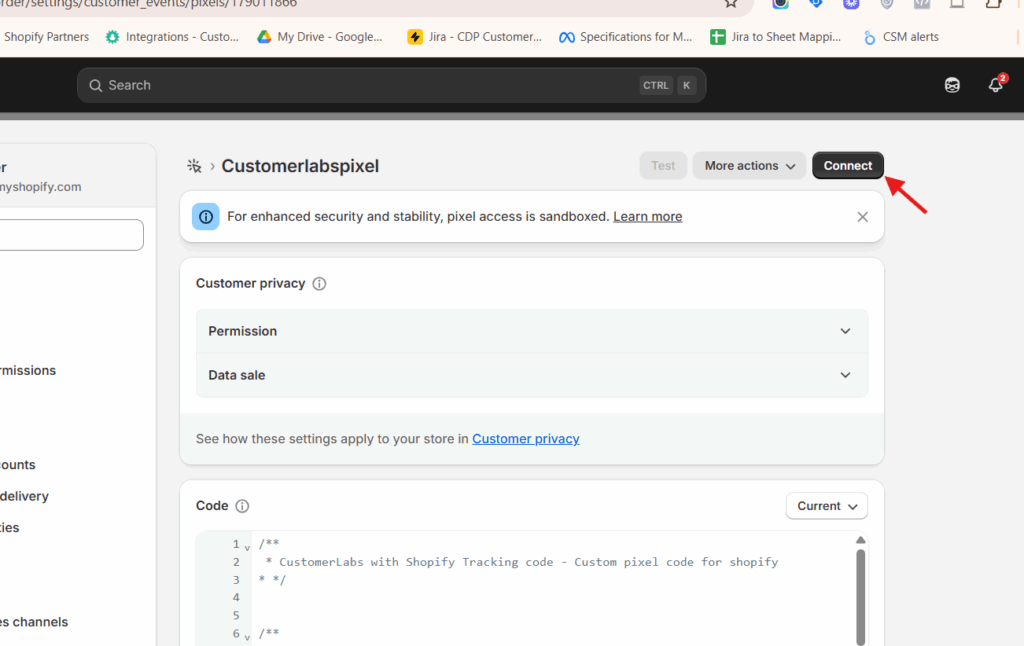
Task: Open the My Drive - Google bookmark
Action: coord(319,37)
